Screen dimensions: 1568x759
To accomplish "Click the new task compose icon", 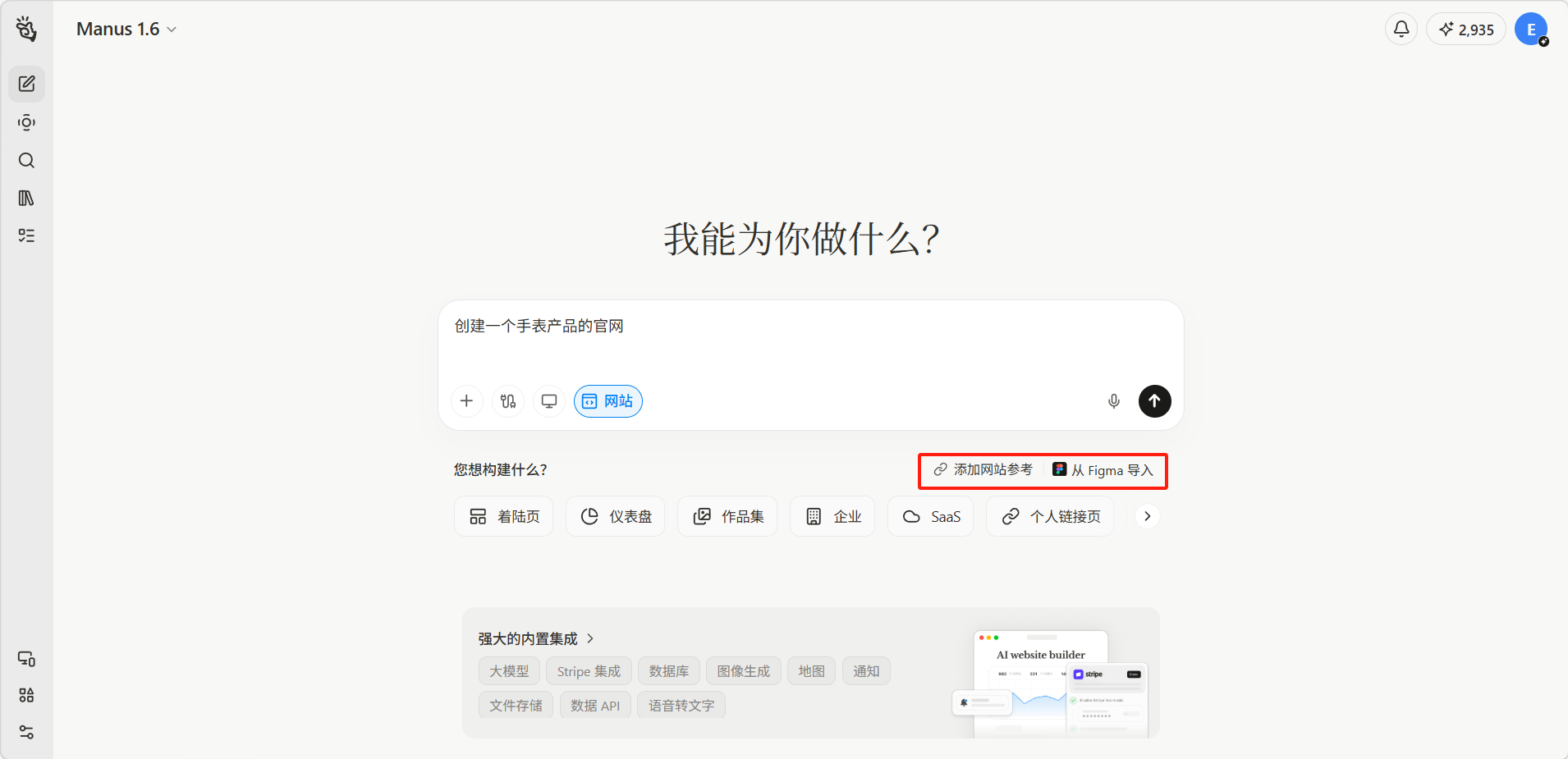I will coord(26,84).
